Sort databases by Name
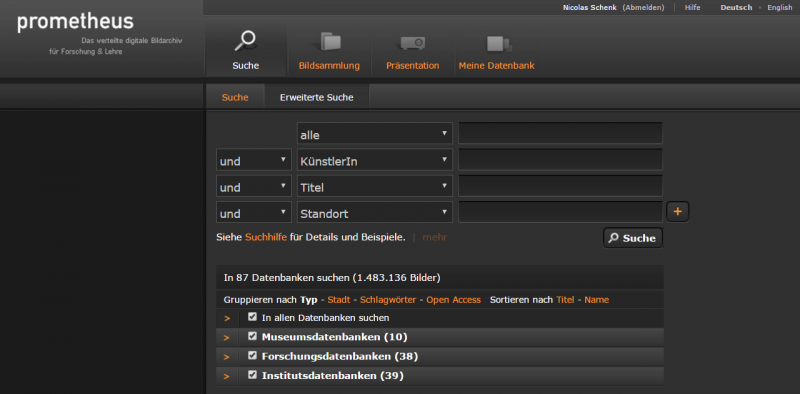This screenshot has width=800, height=394. click(596, 300)
